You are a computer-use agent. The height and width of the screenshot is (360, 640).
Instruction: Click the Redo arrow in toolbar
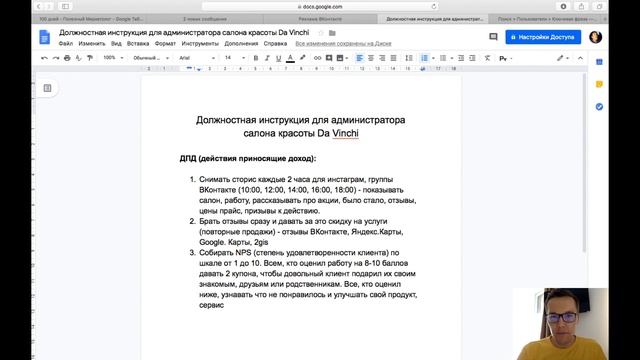(x=56, y=58)
